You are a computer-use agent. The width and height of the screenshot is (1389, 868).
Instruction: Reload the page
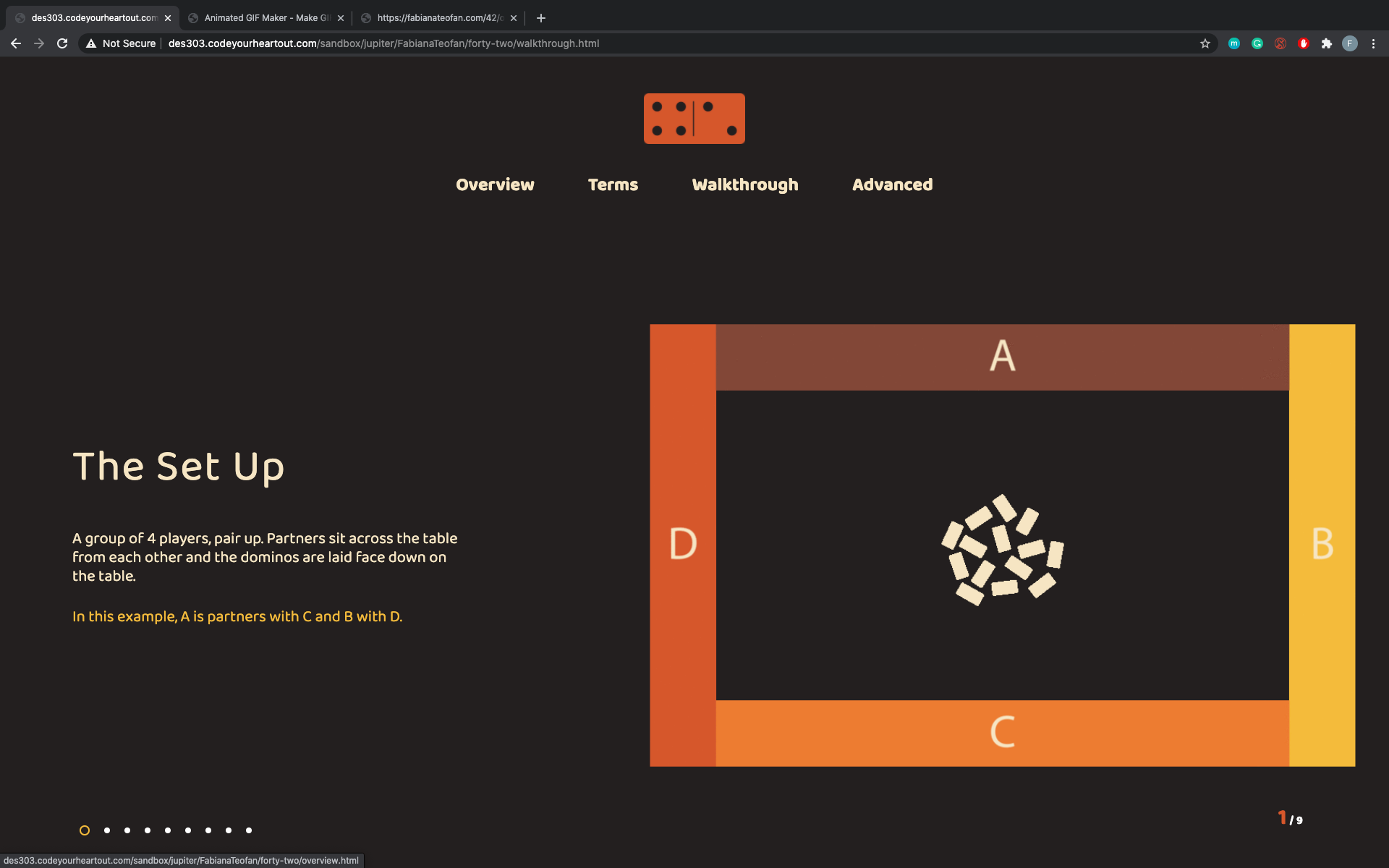point(62,43)
